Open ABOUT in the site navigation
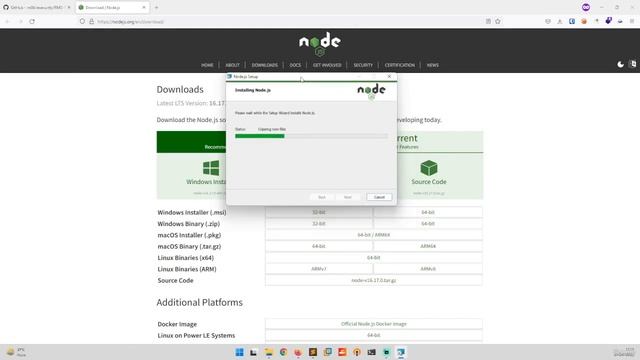 [232, 65]
